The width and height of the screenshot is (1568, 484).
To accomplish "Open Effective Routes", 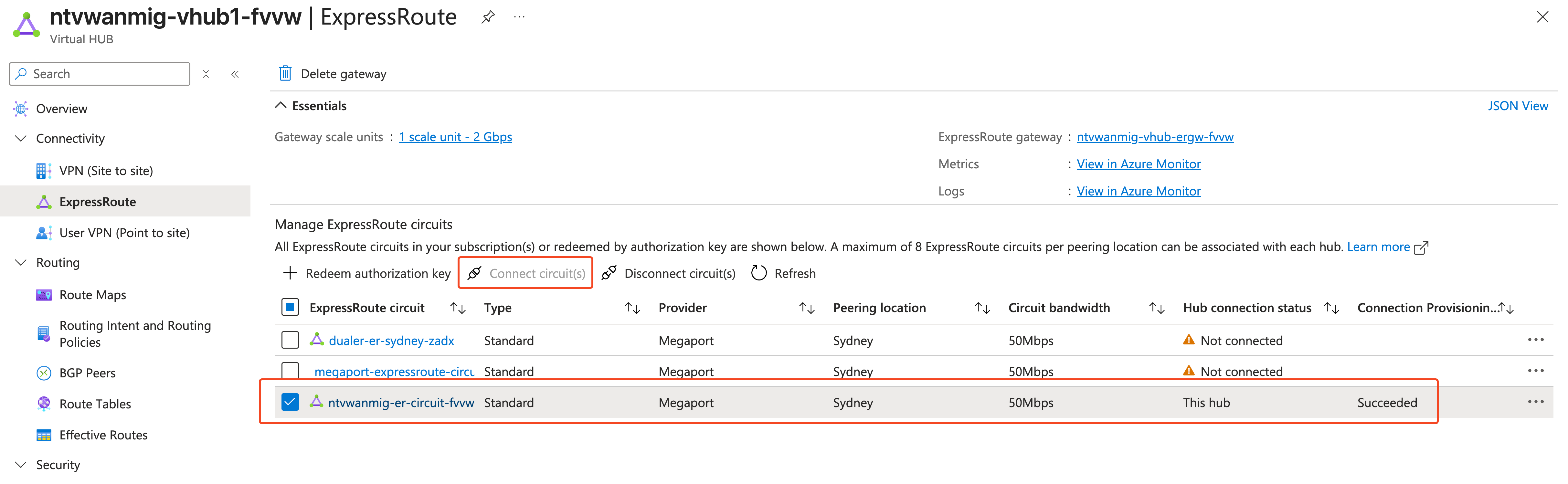I will 103,435.
